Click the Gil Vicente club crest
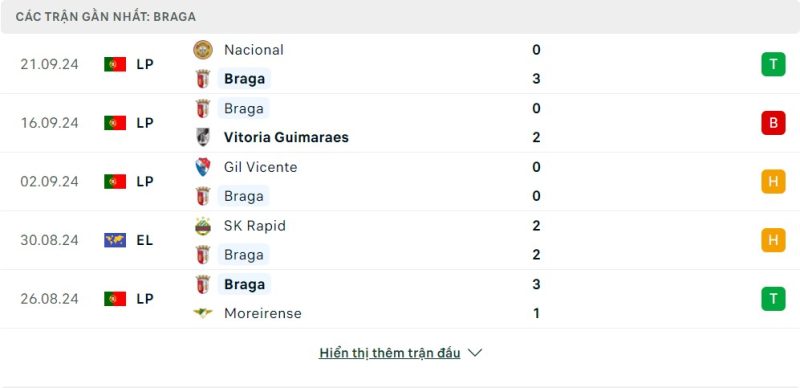Viewport: 800px width, 388px height. pos(203,167)
